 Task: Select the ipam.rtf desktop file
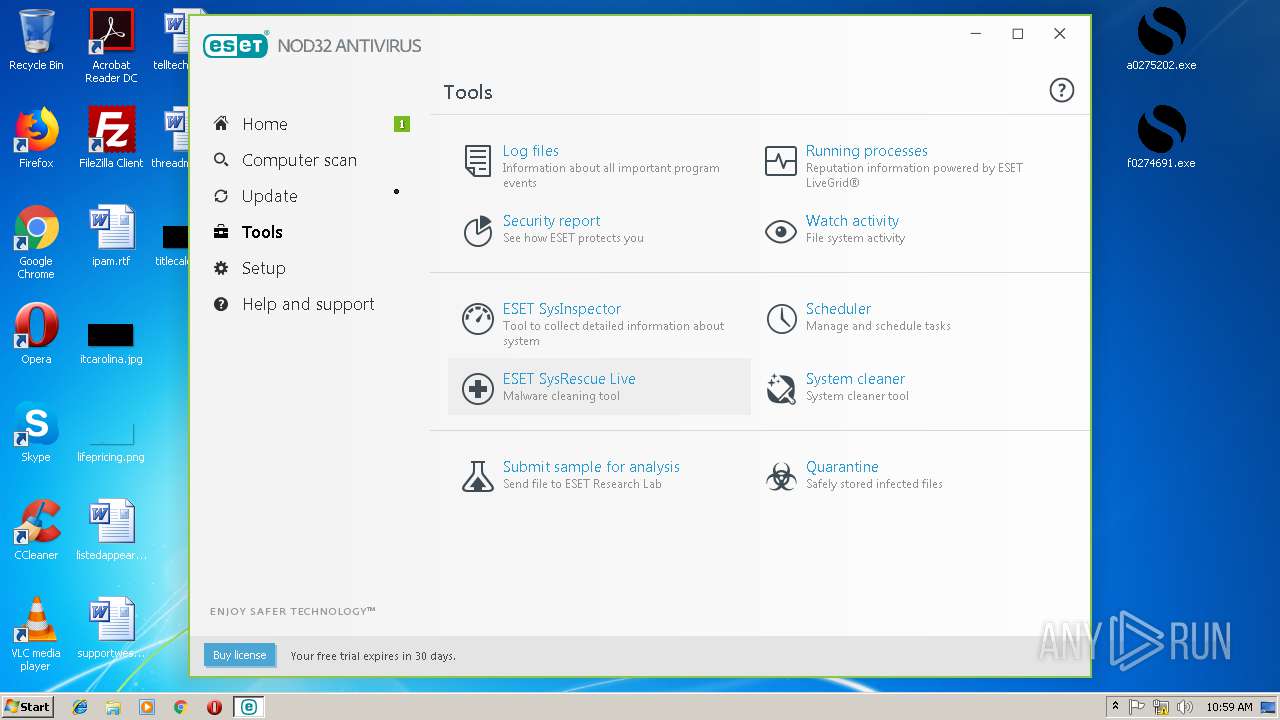(111, 236)
